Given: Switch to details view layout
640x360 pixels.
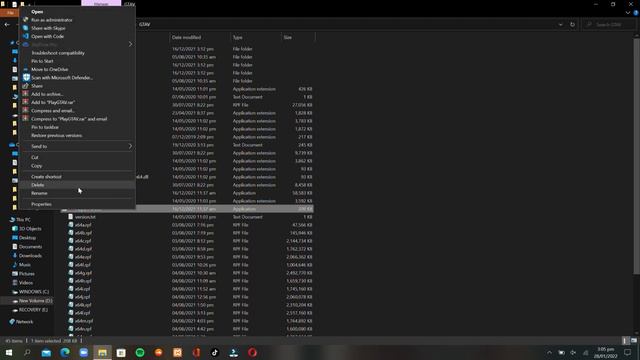Looking at the screenshot, I should [x=625, y=340].
